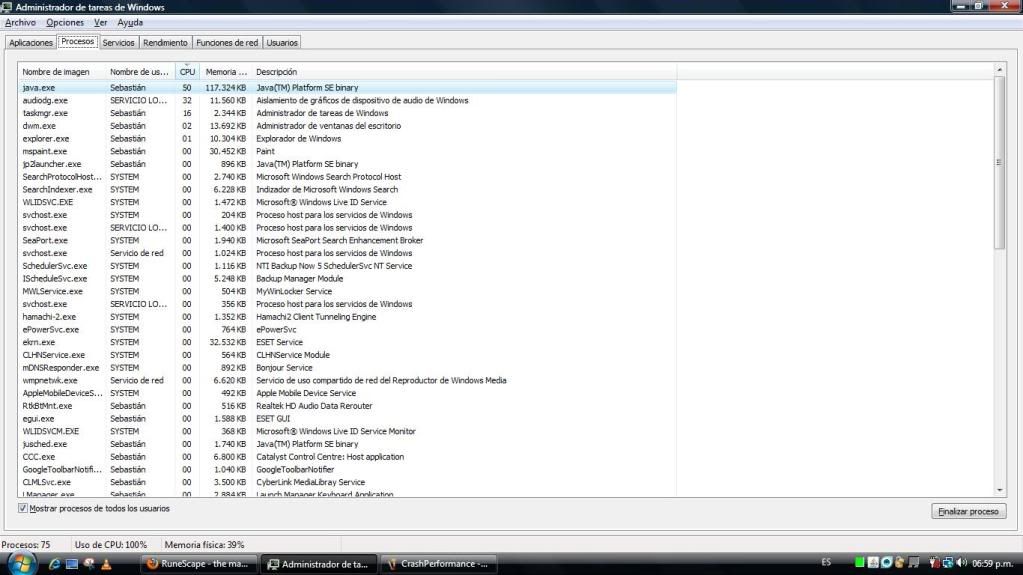Click the Show Desktop quick launch icon

click(x=72, y=564)
